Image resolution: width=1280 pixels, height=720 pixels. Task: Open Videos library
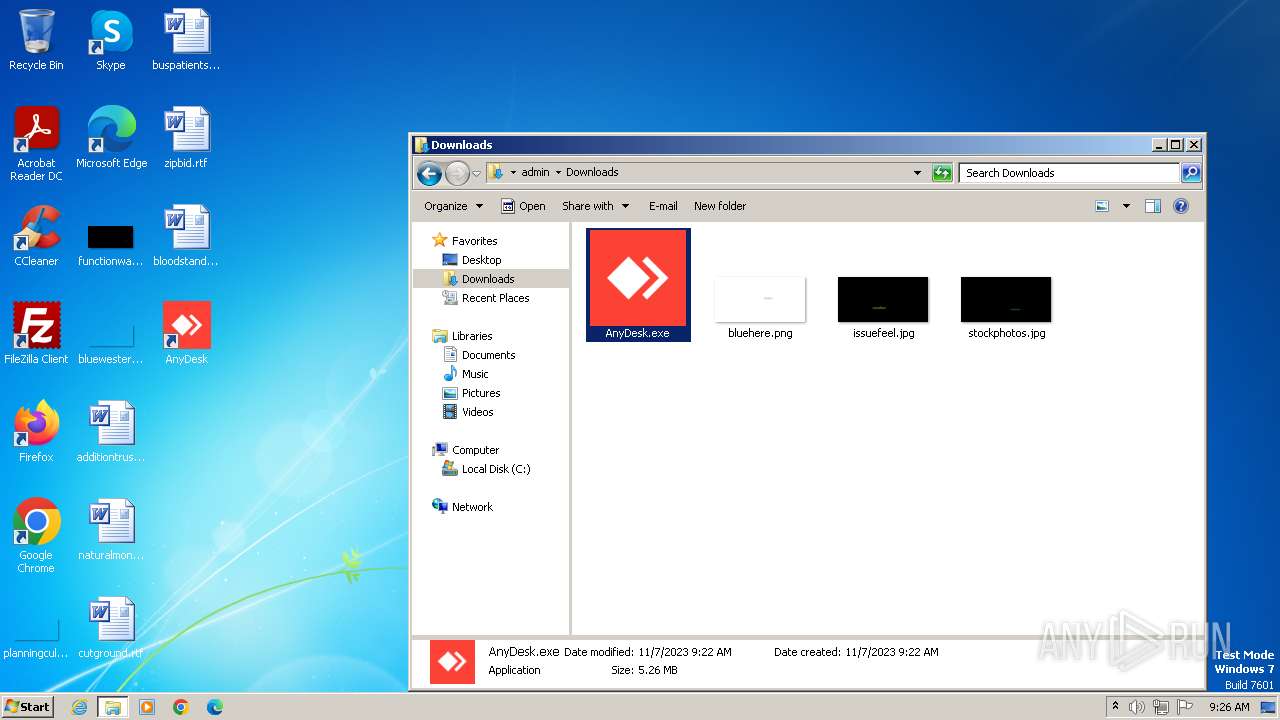[x=468, y=412]
